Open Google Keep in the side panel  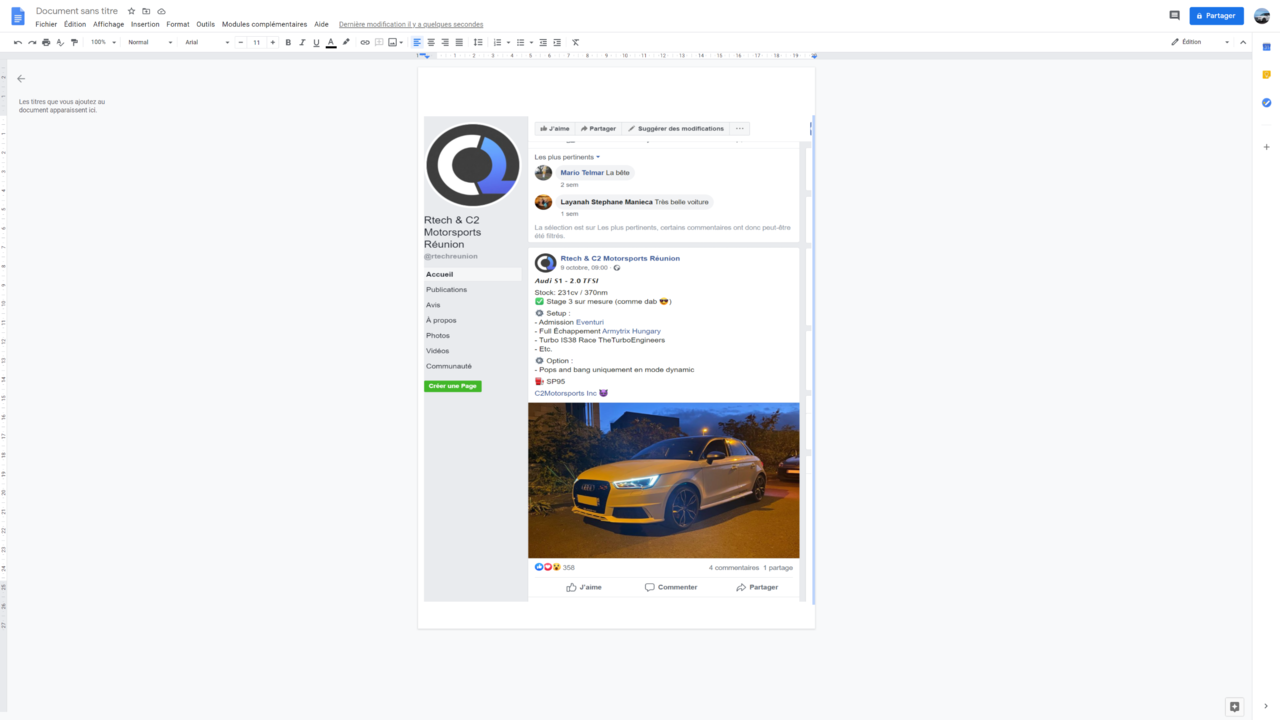[x=1266, y=75]
